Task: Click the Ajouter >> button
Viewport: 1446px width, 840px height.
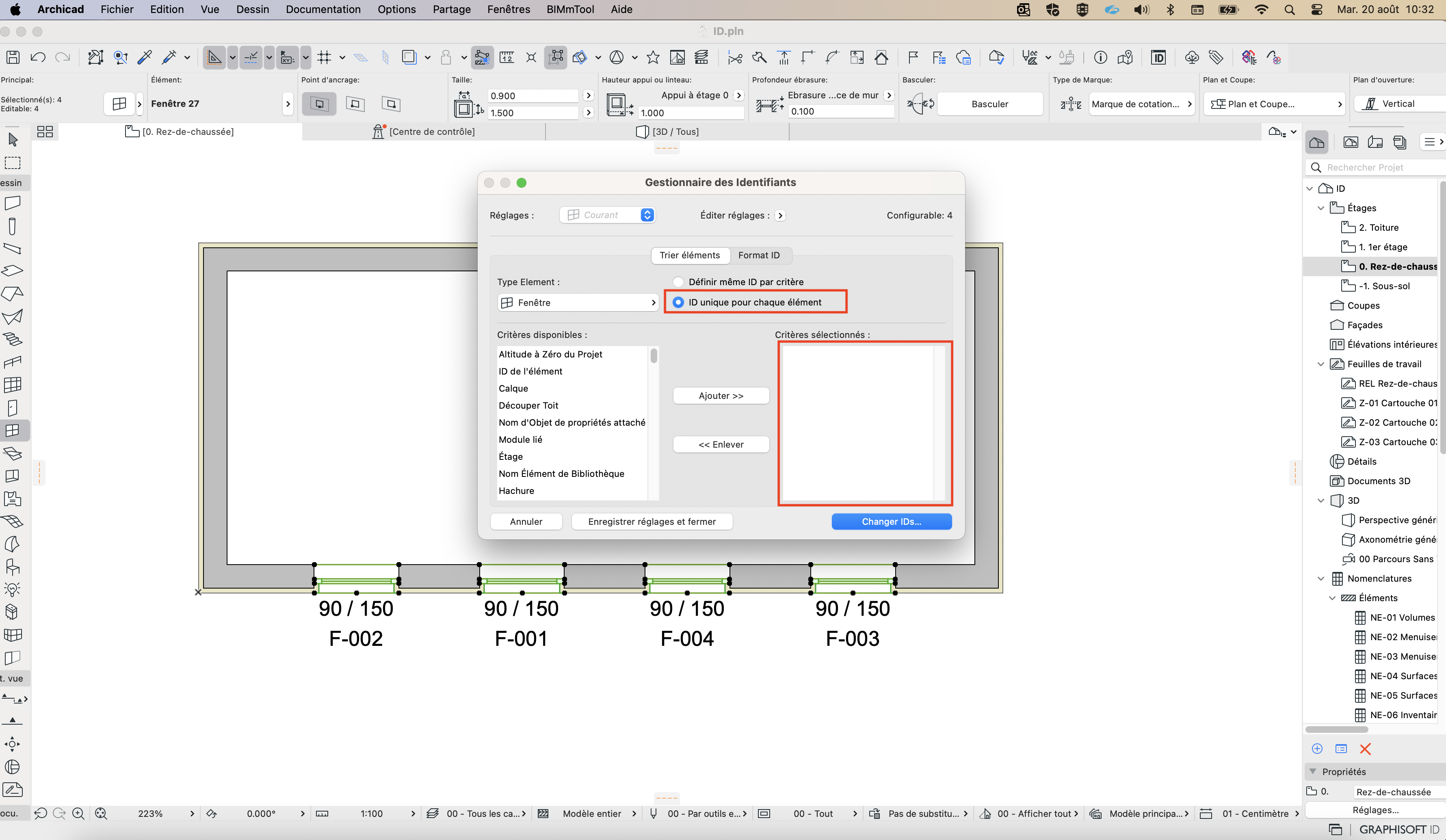Action: pos(721,396)
